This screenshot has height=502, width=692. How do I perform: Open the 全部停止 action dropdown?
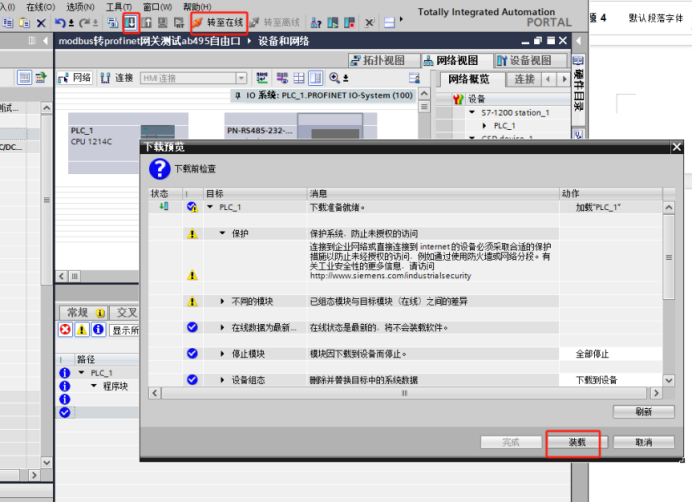(611, 354)
